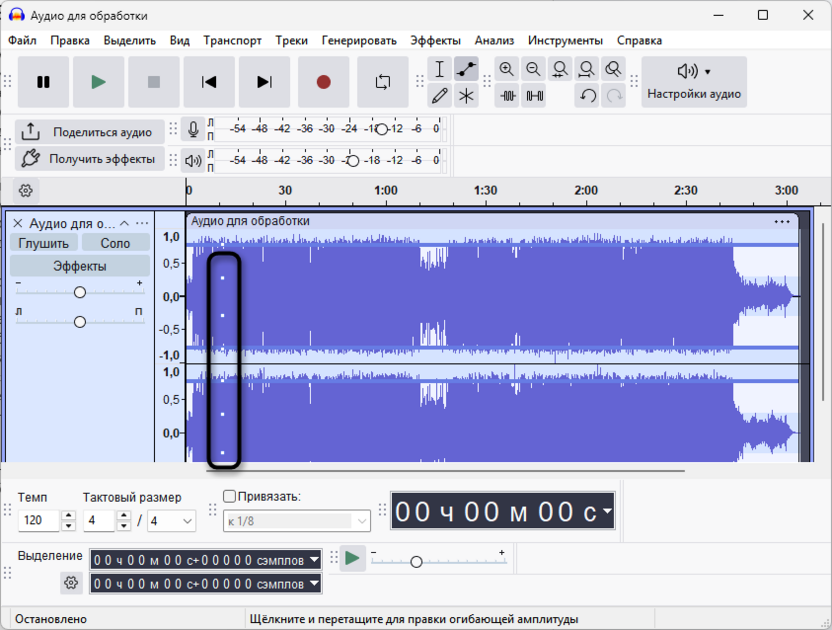Click the microphone record meter icon
Viewport: 832px width, 630px height.
pos(193,129)
